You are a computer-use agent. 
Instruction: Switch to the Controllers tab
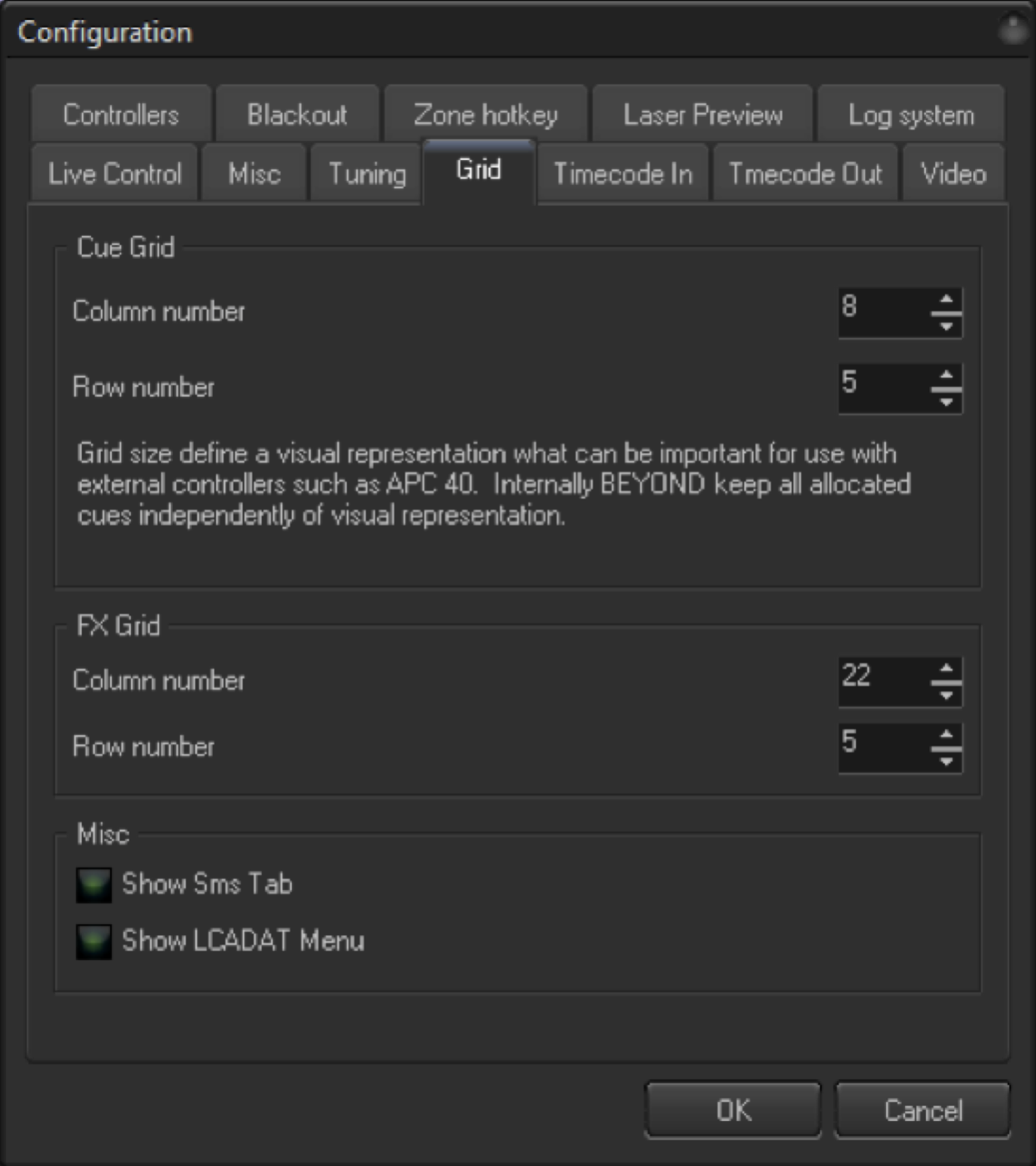(x=121, y=114)
